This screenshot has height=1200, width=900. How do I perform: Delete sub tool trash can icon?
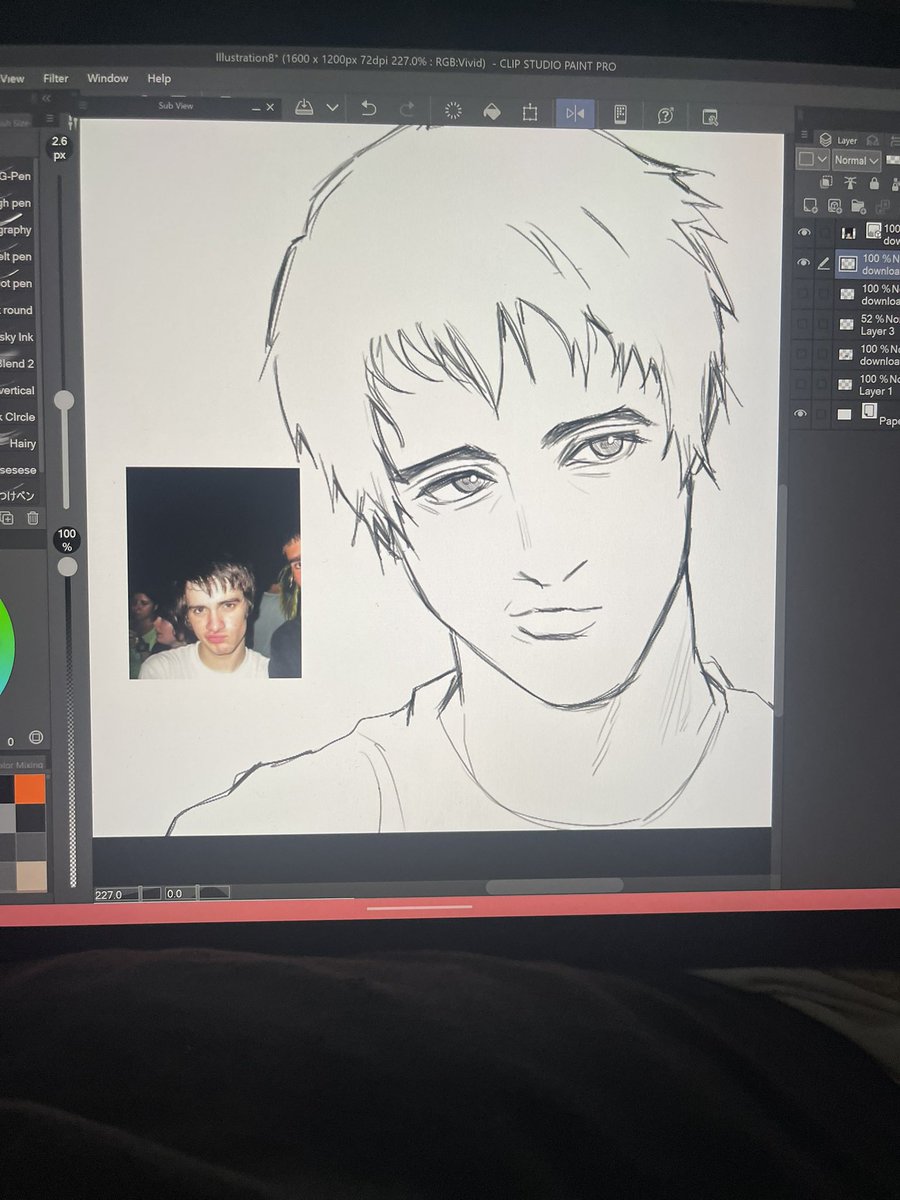tap(32, 517)
